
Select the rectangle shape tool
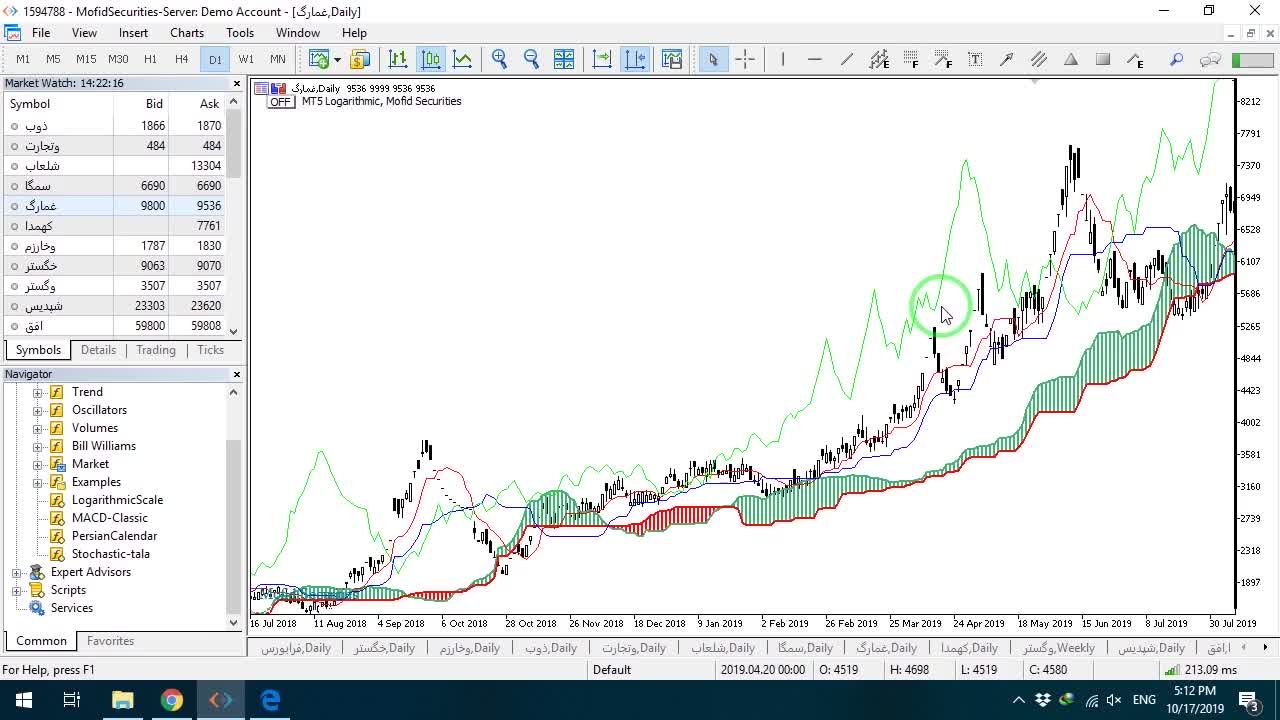[1103, 59]
